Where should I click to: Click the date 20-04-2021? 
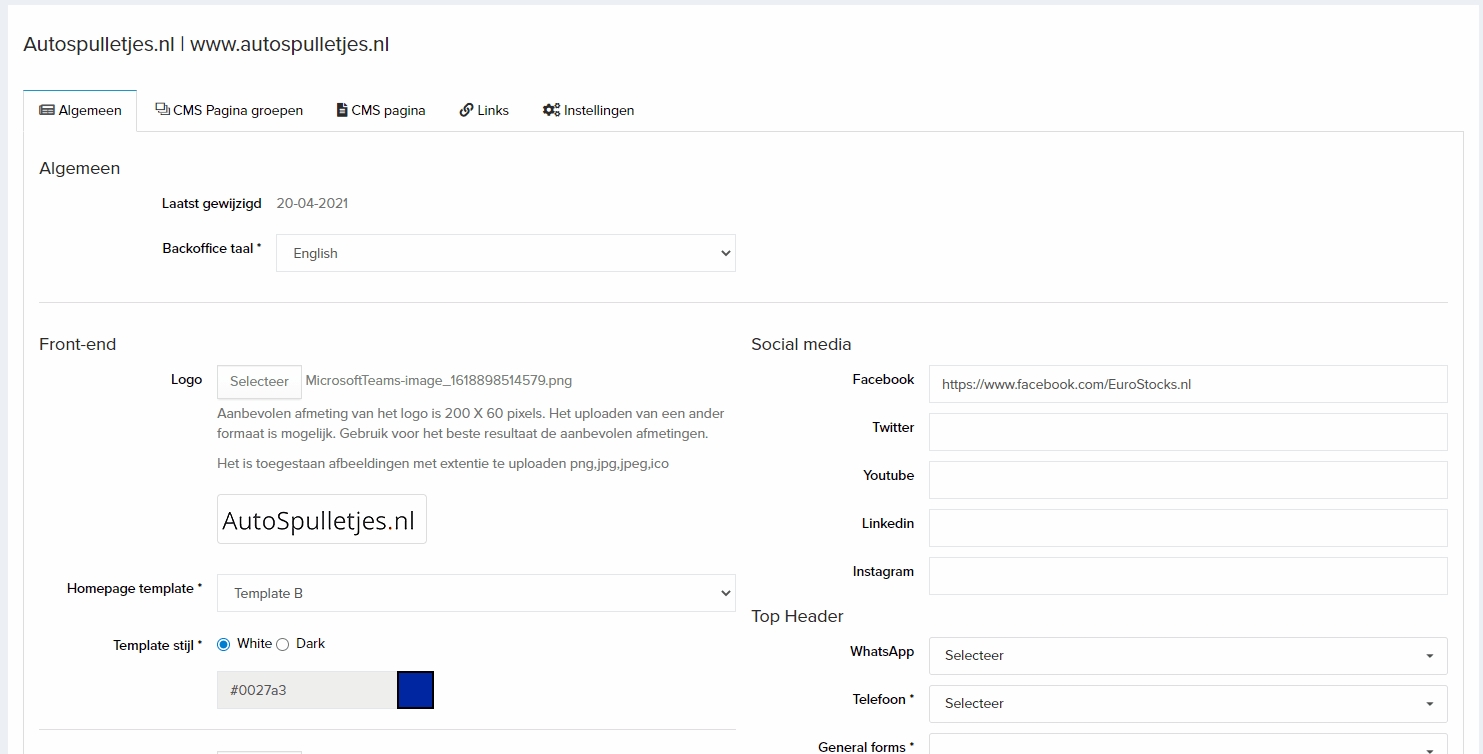point(312,203)
